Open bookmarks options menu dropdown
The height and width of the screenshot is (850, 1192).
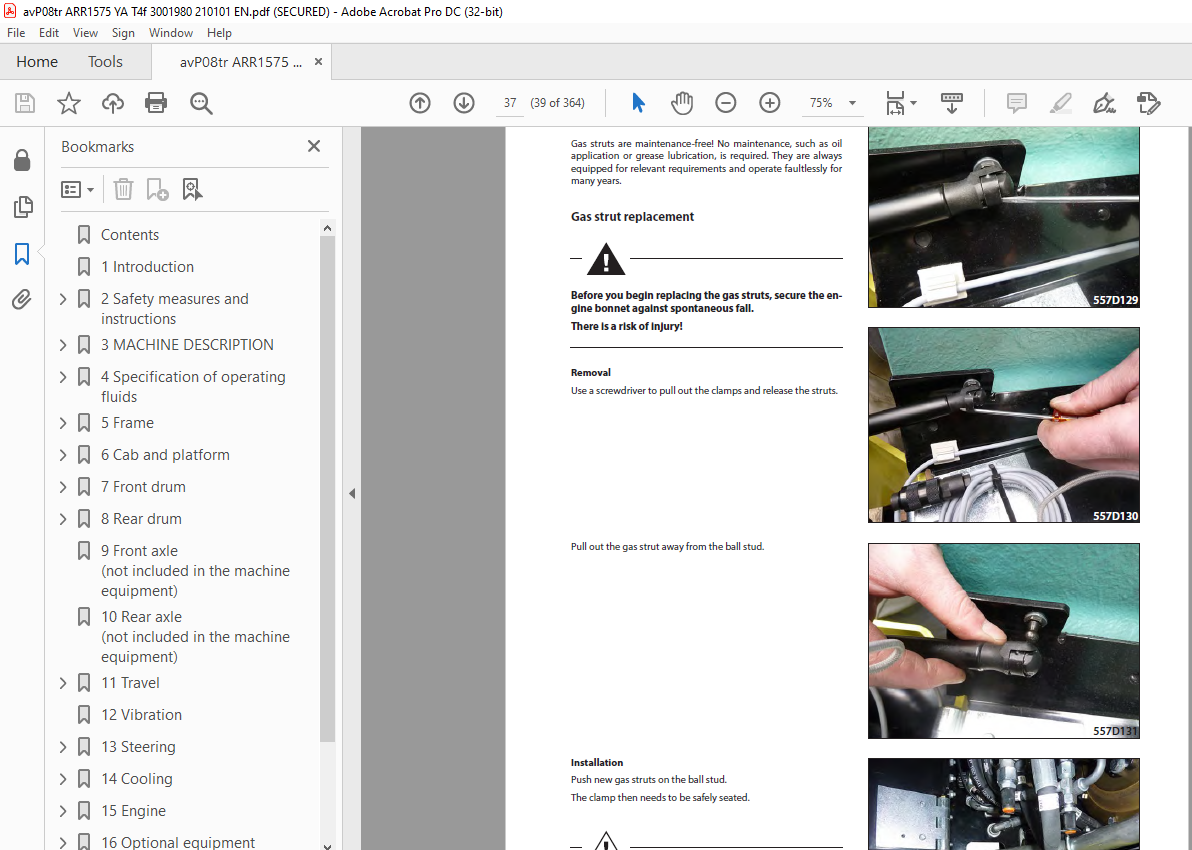coord(78,189)
